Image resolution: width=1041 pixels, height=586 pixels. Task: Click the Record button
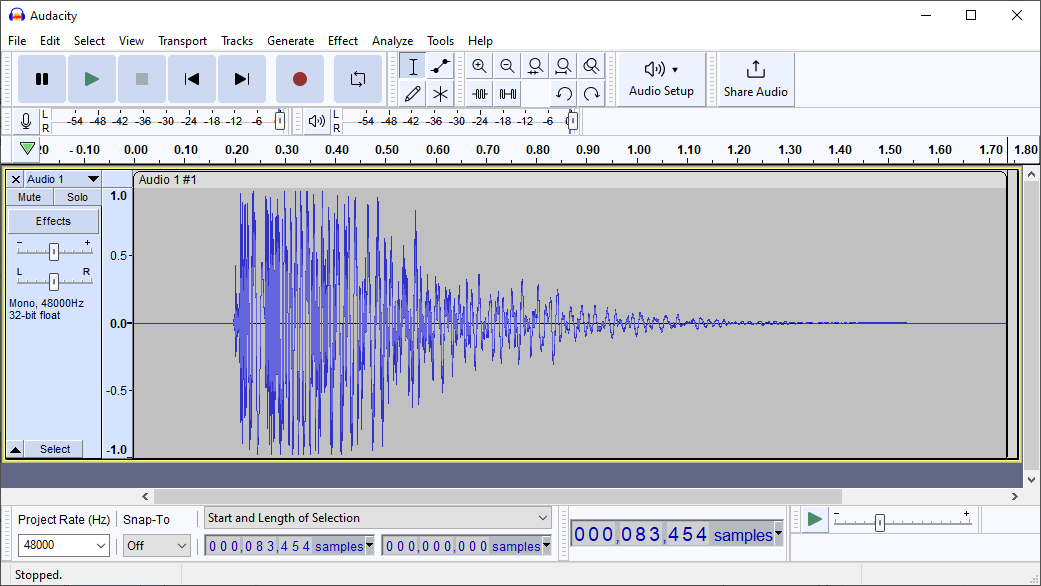[299, 79]
